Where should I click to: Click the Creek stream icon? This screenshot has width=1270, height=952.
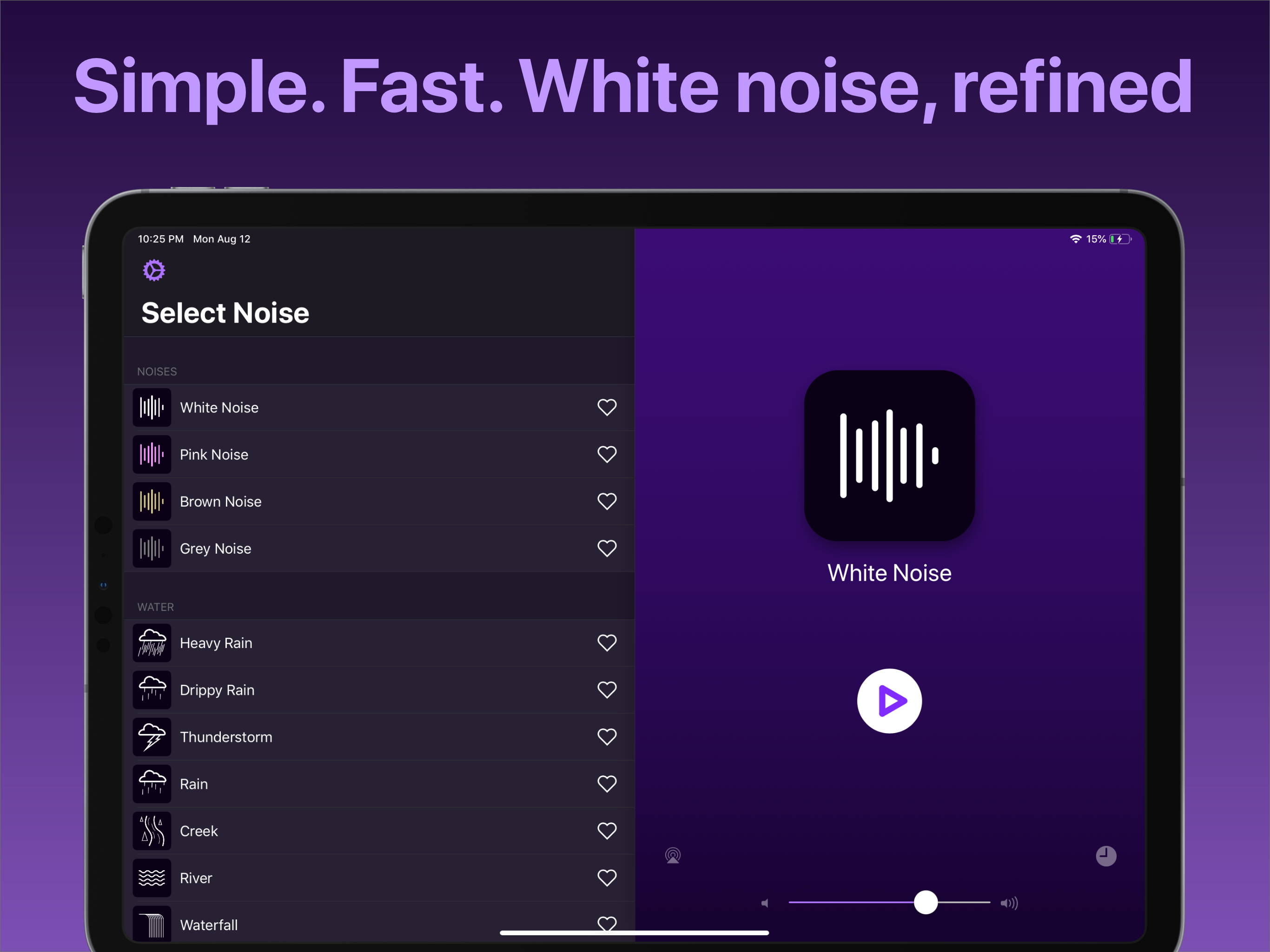pyautogui.click(x=151, y=830)
